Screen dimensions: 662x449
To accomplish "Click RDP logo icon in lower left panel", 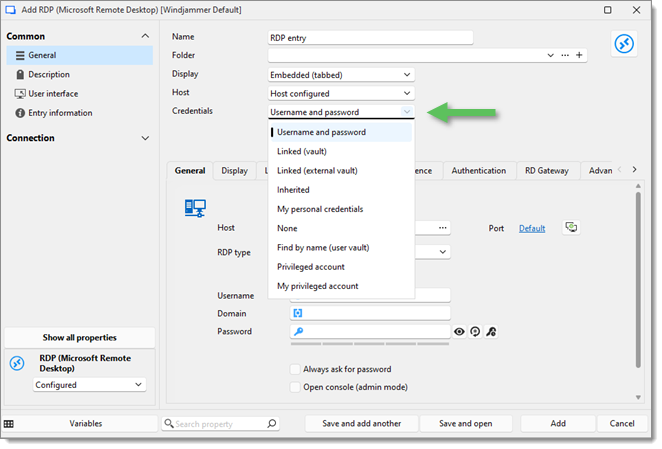I will click(x=17, y=363).
